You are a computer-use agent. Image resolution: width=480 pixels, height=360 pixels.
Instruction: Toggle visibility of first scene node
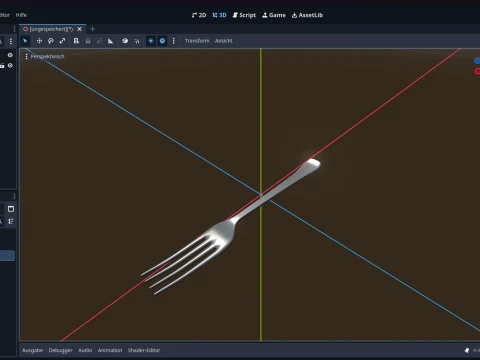tap(10, 55)
